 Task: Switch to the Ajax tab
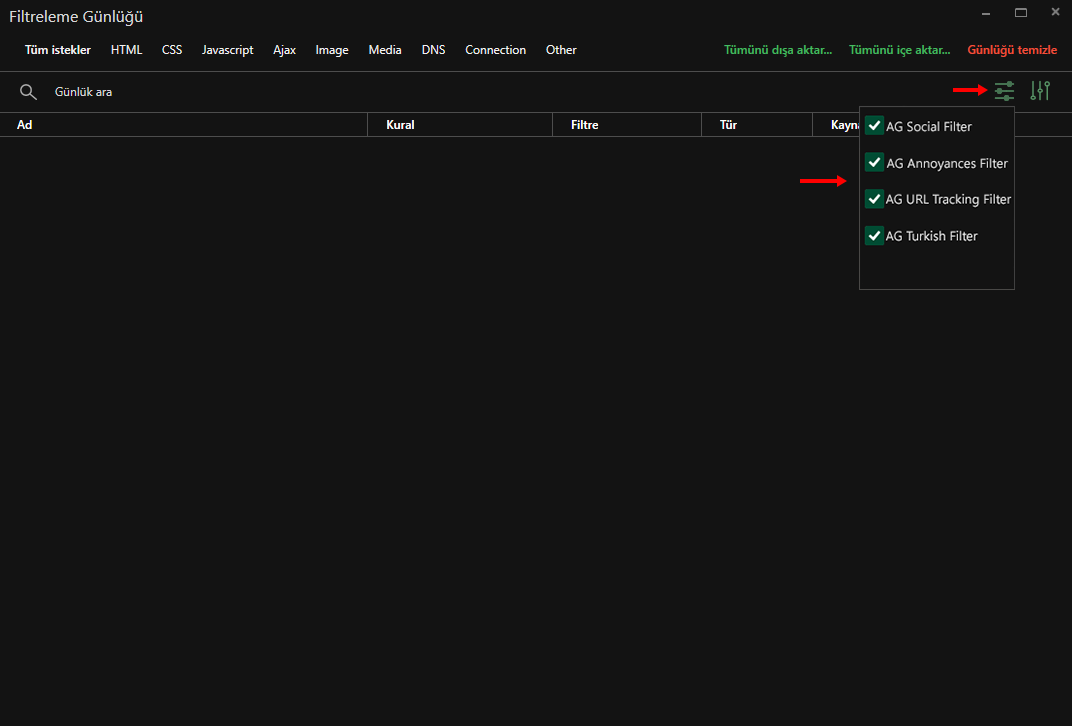pos(284,49)
